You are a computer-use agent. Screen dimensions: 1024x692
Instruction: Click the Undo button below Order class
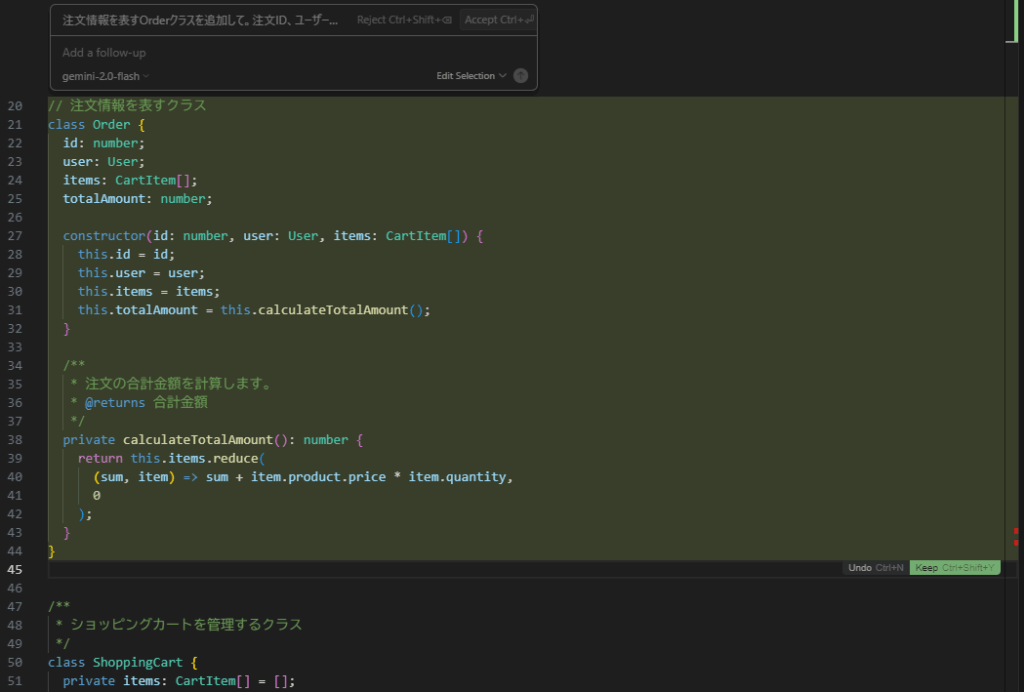coord(875,568)
